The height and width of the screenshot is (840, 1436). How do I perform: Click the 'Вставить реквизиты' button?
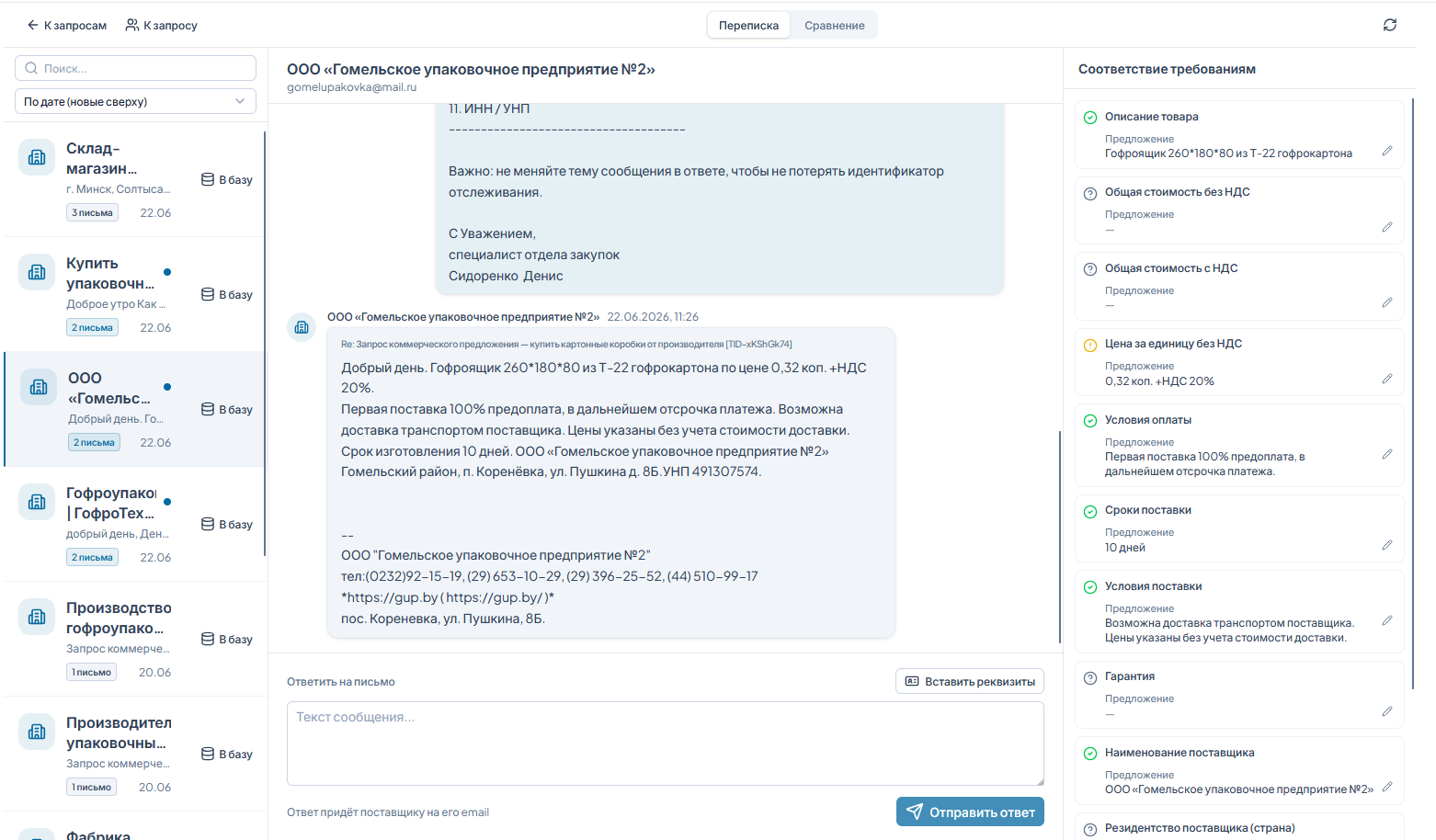tap(970, 681)
